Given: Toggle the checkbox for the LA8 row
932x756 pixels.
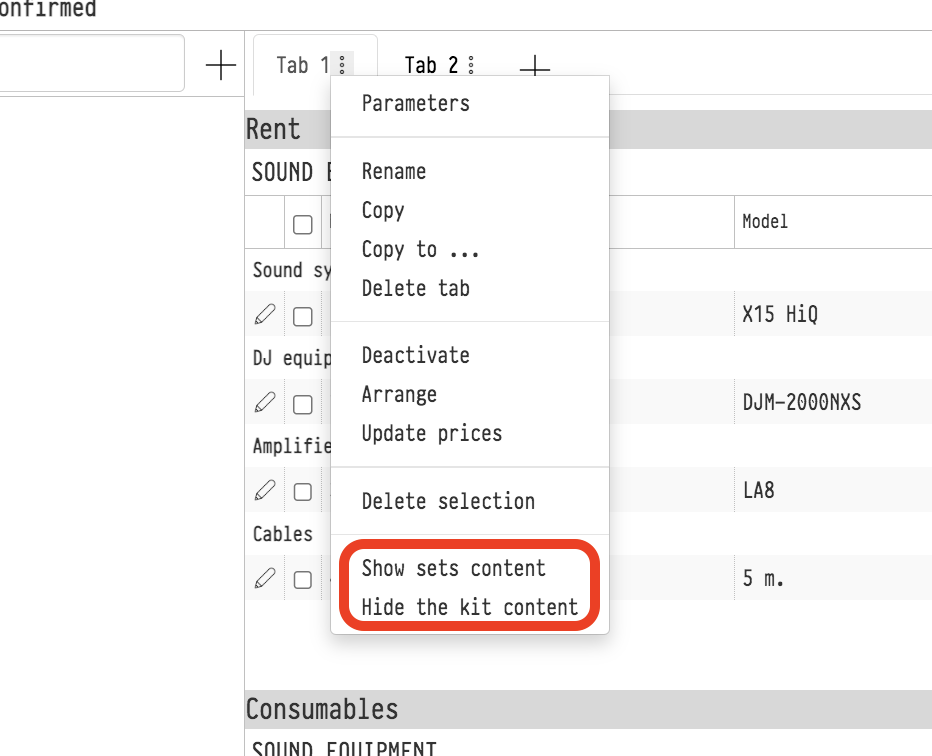Looking at the screenshot, I should pos(303,491).
